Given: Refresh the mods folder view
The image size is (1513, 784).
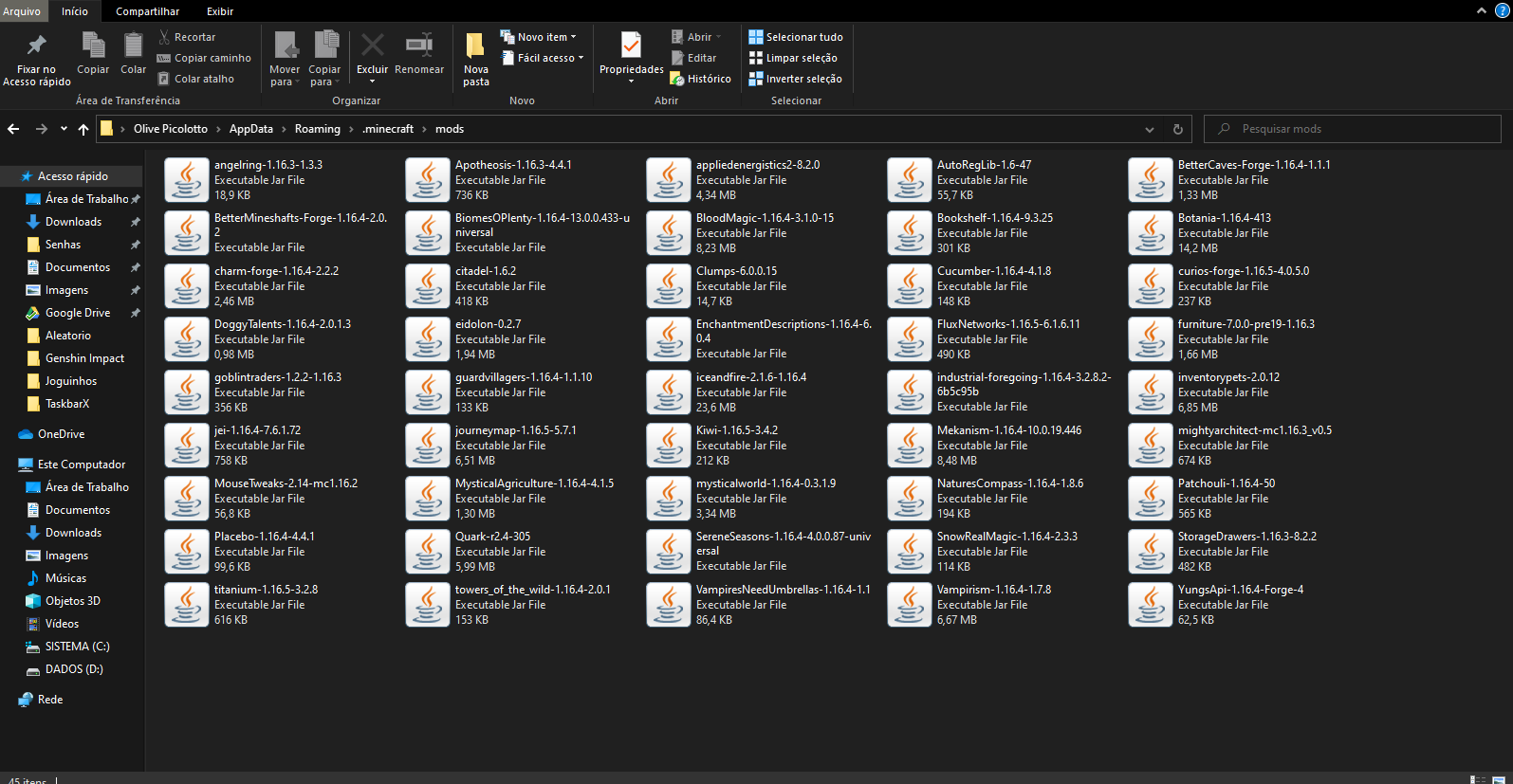Looking at the screenshot, I should tap(1178, 129).
